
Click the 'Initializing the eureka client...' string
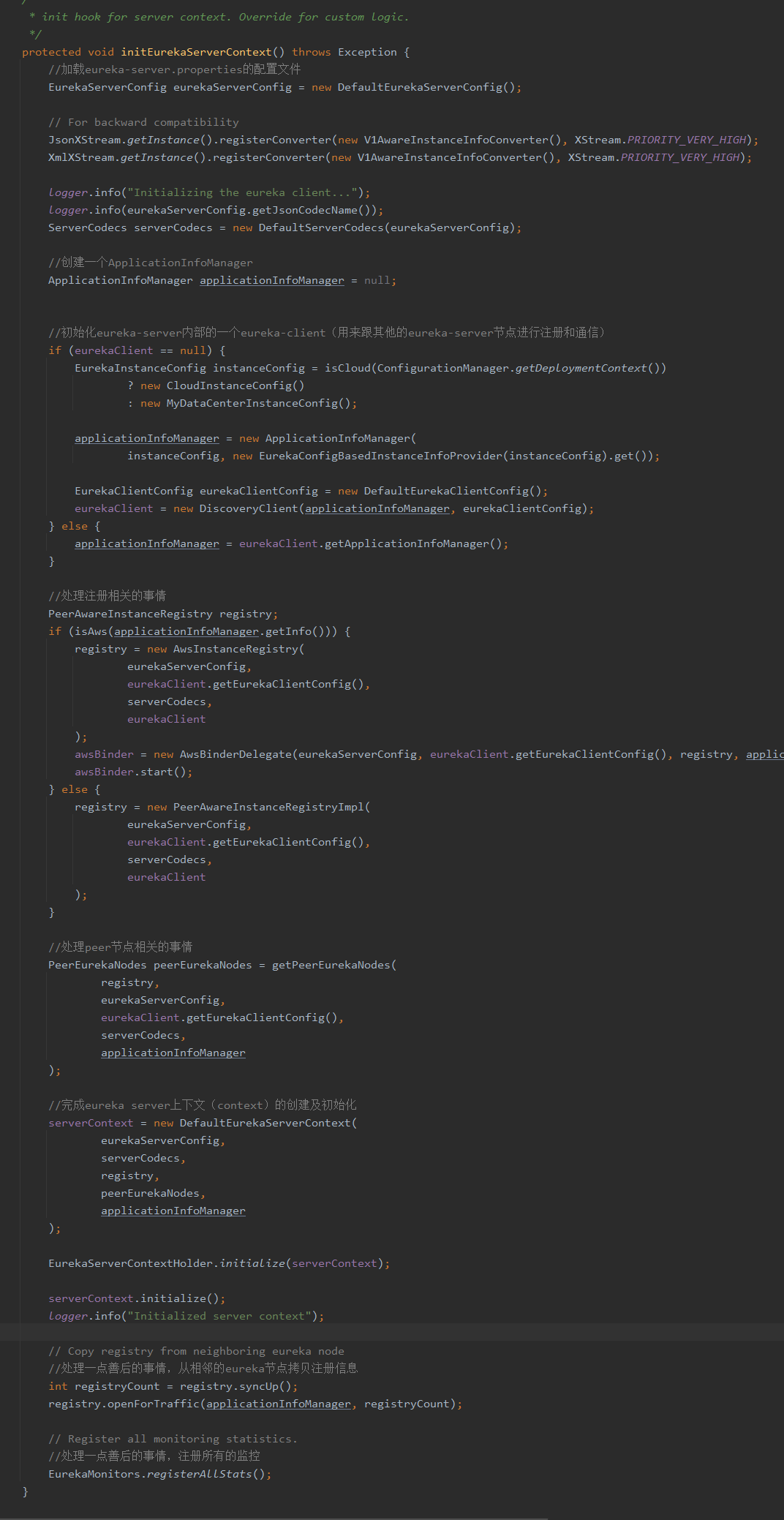(242, 192)
